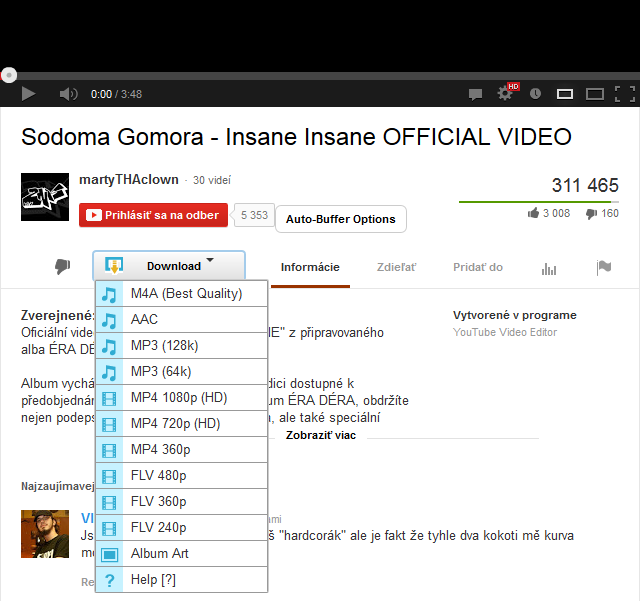Expand description with Zobraziť viac

321,435
